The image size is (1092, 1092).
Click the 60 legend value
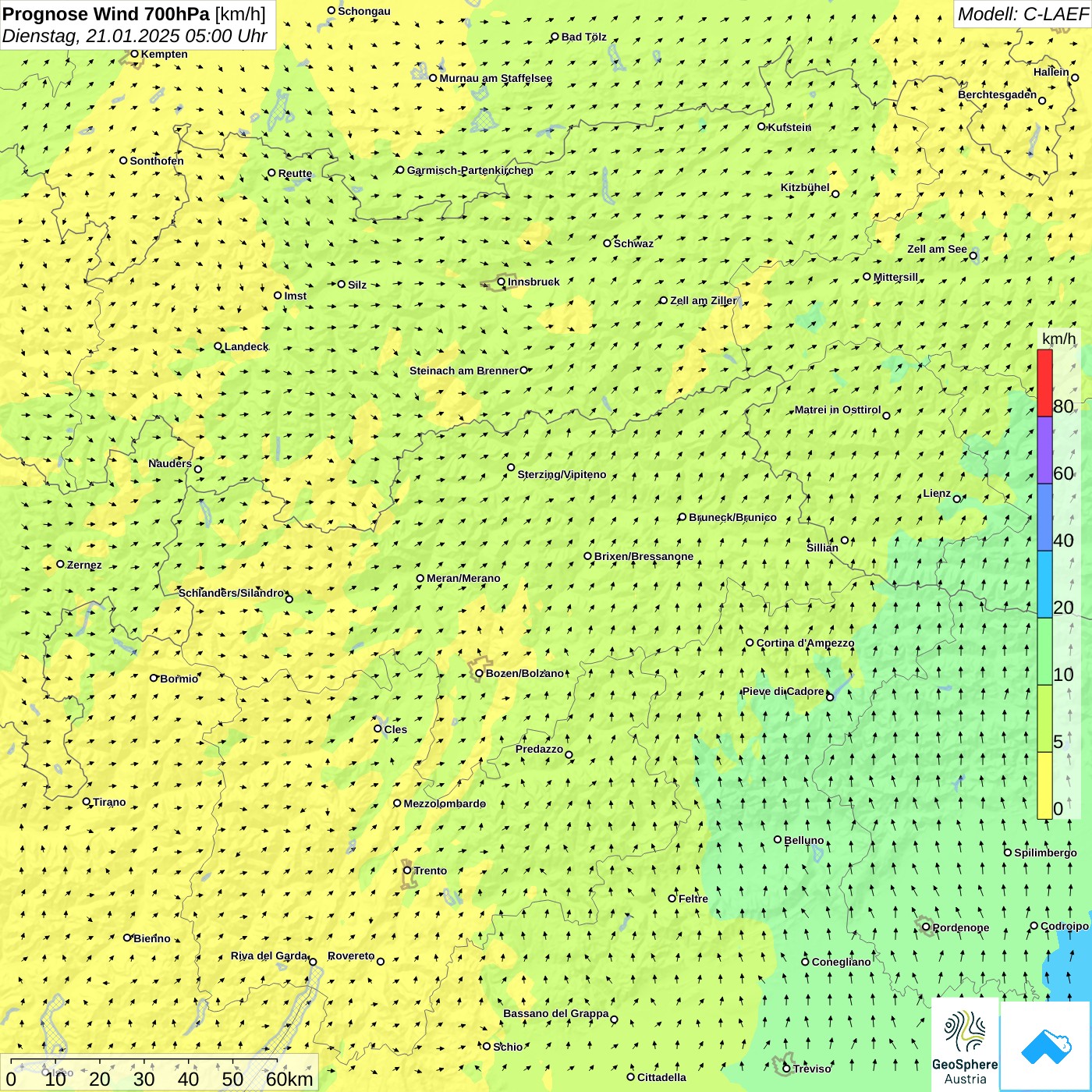pyautogui.click(x=1063, y=473)
